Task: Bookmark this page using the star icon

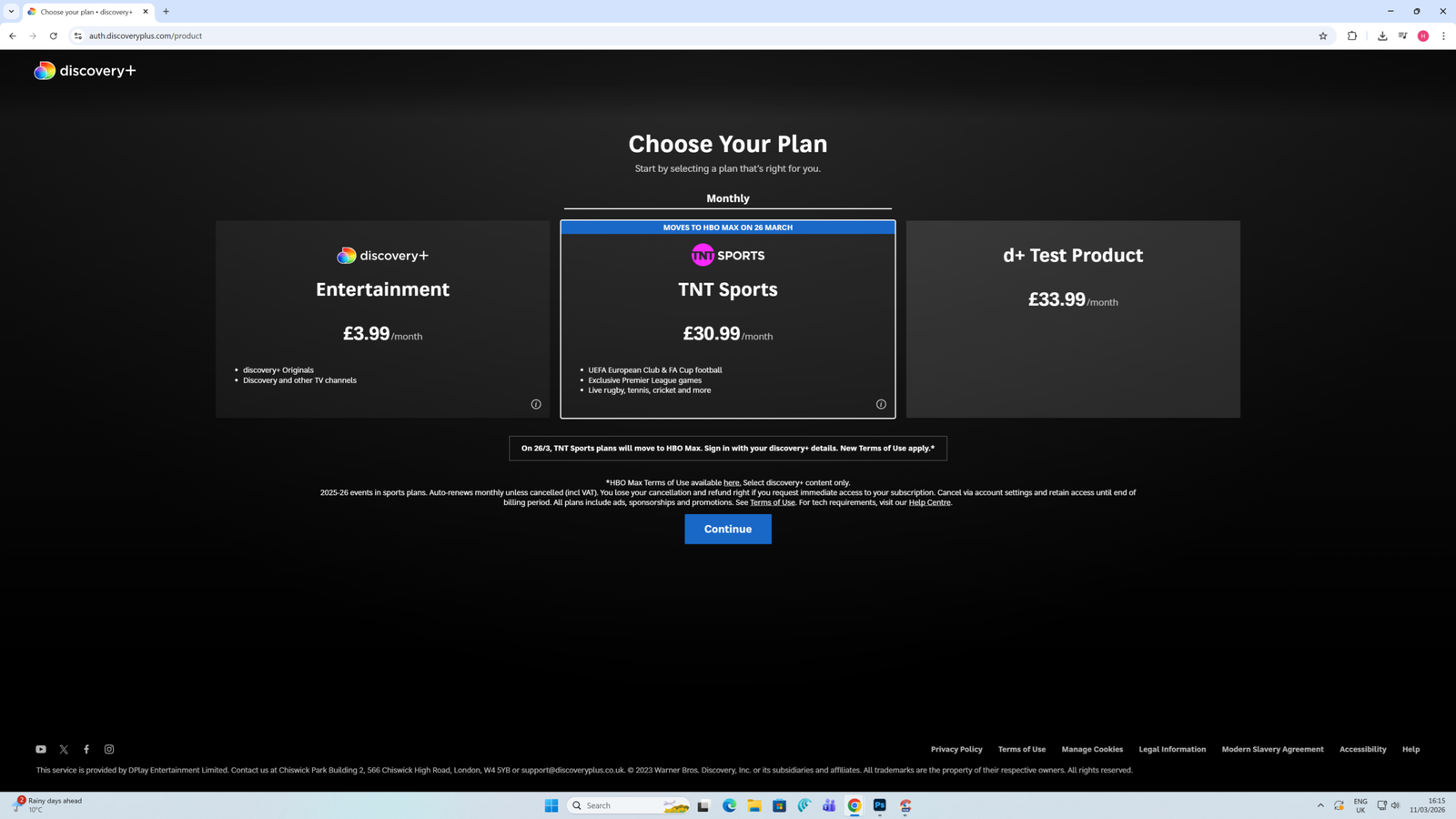Action: coord(1322,35)
